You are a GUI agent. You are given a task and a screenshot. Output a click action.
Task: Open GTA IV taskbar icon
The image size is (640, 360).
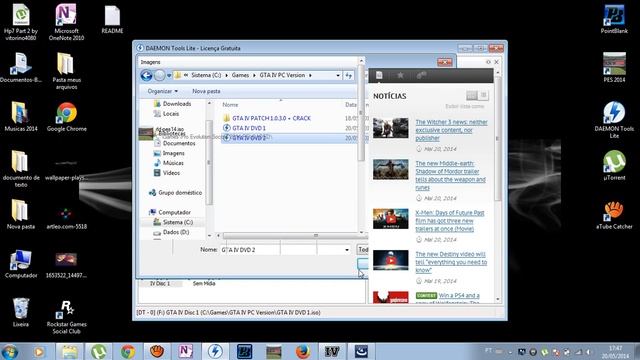coord(332,351)
